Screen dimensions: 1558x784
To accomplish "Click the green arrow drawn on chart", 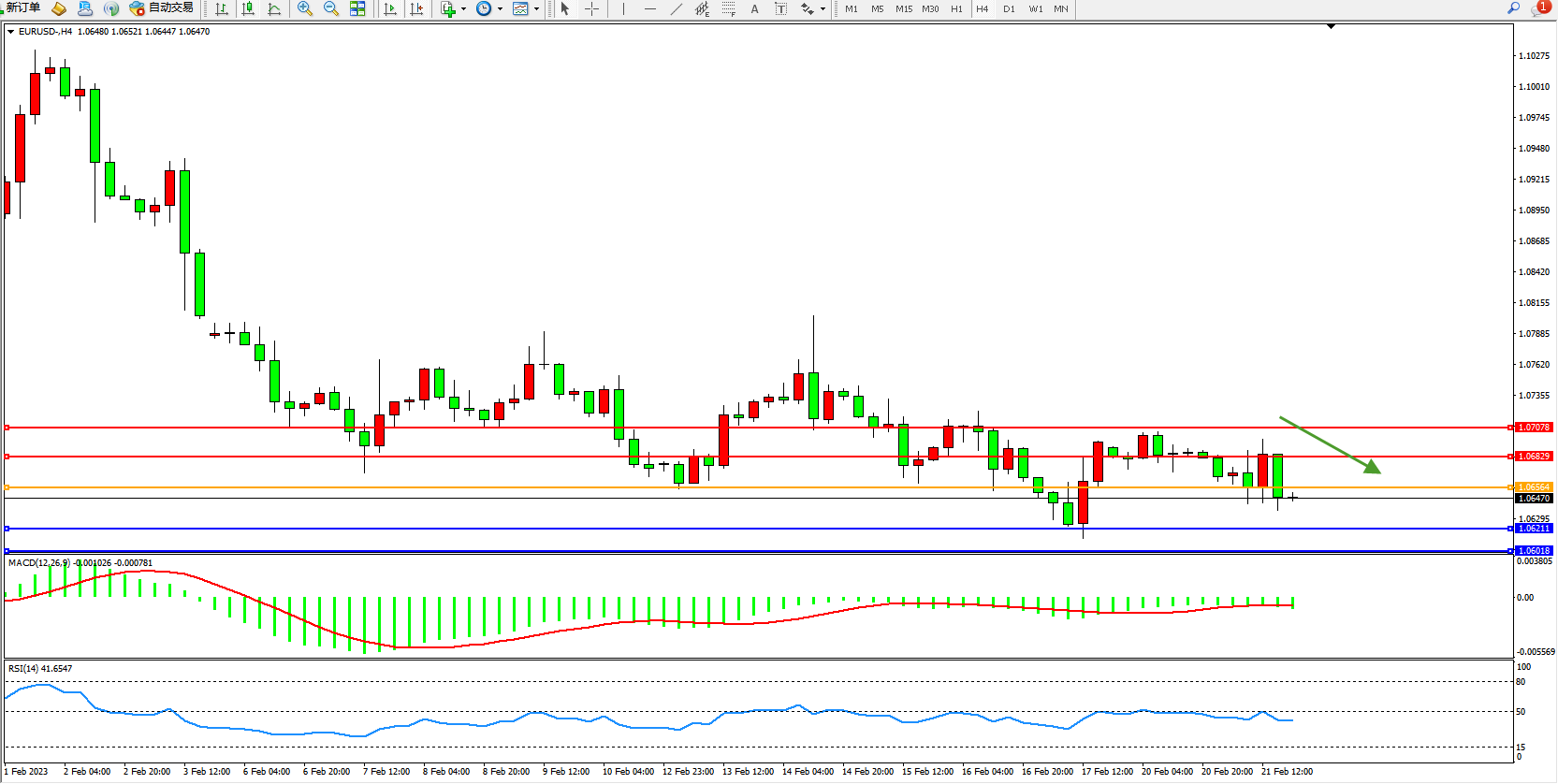I will (1330, 444).
